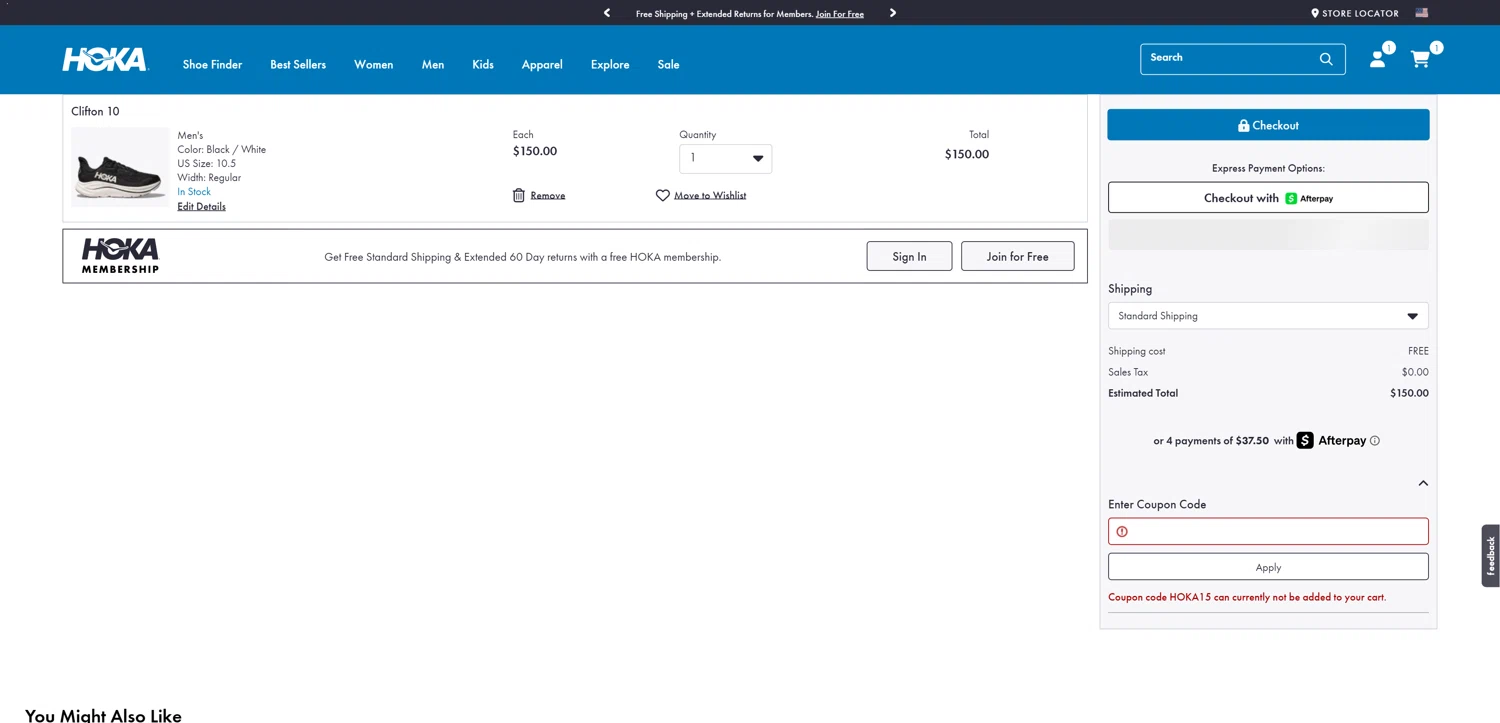The image size is (1500, 723).
Task: Click Move to Wishlist link
Action: point(710,196)
